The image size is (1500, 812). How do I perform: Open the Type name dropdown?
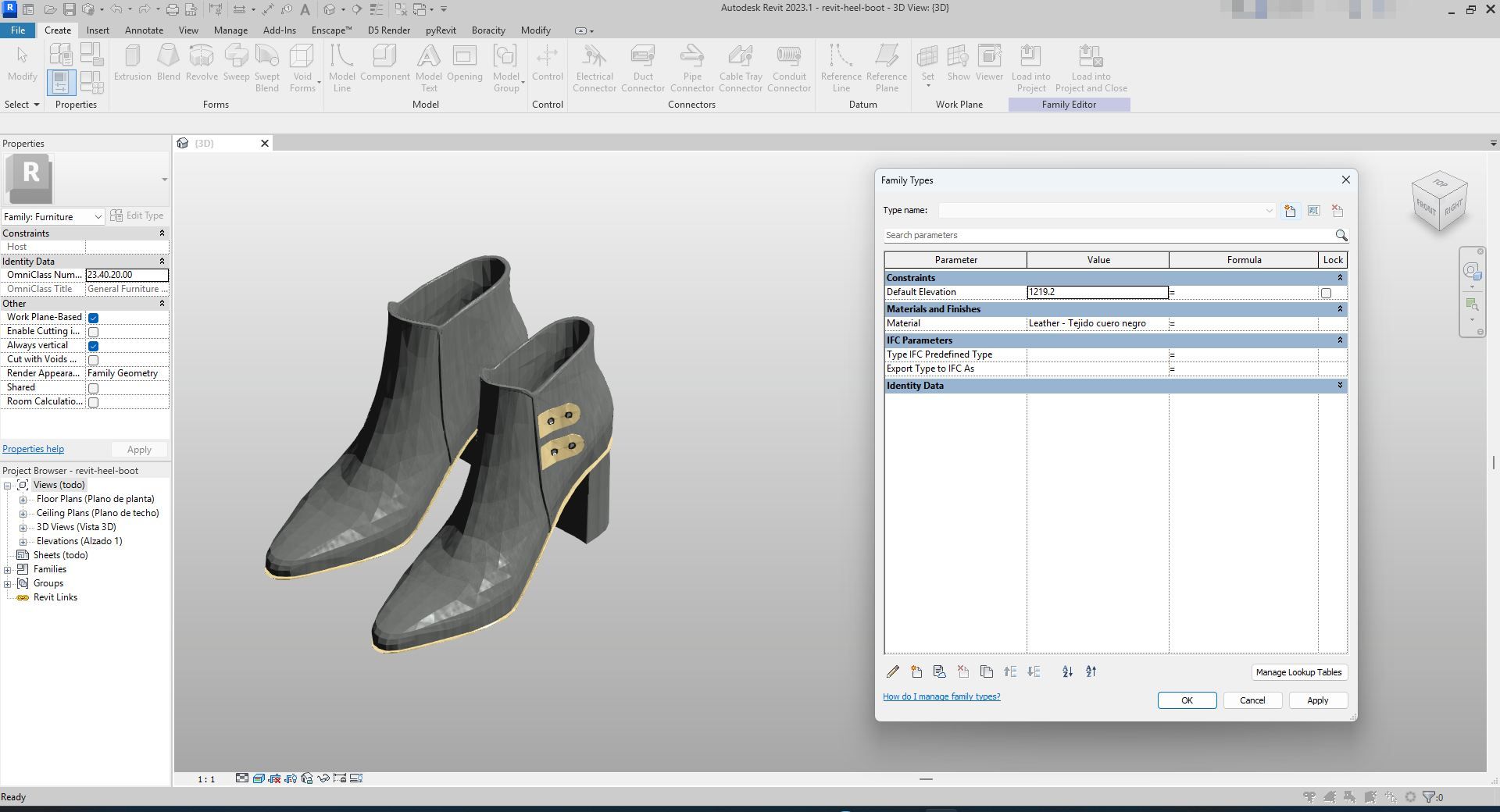[1106, 210]
